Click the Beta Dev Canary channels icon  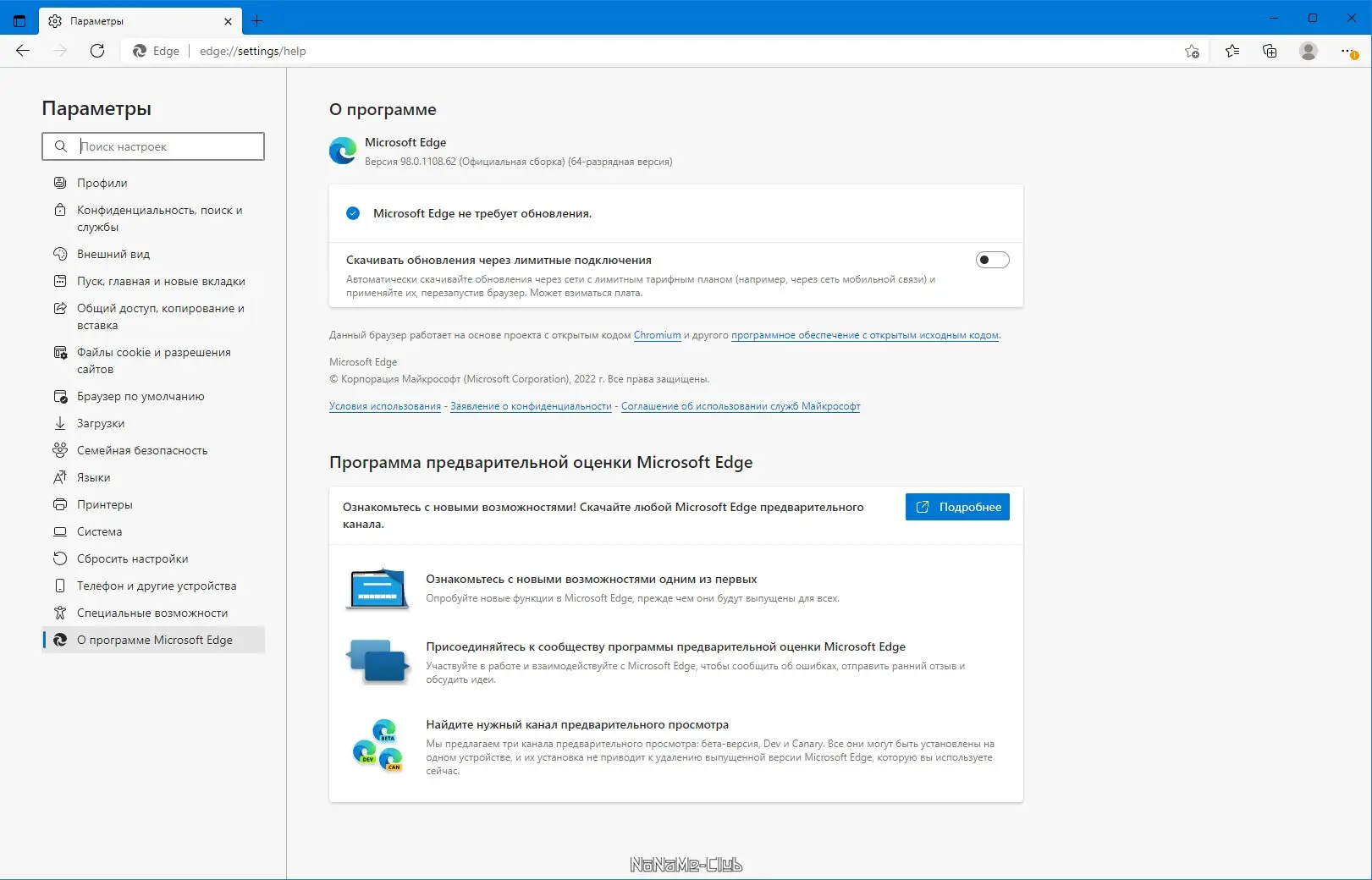tap(377, 745)
